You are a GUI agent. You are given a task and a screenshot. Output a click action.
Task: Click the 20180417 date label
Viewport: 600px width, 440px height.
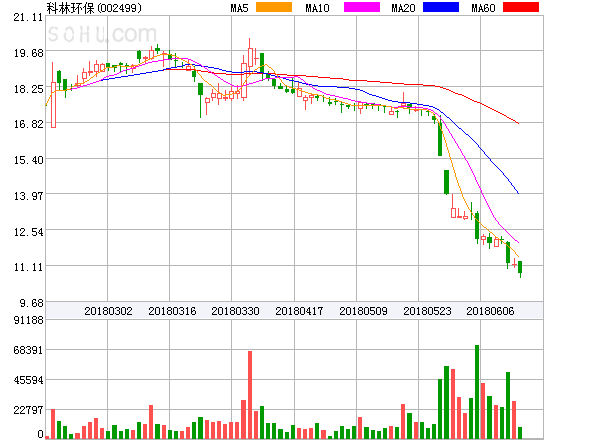pos(299,311)
